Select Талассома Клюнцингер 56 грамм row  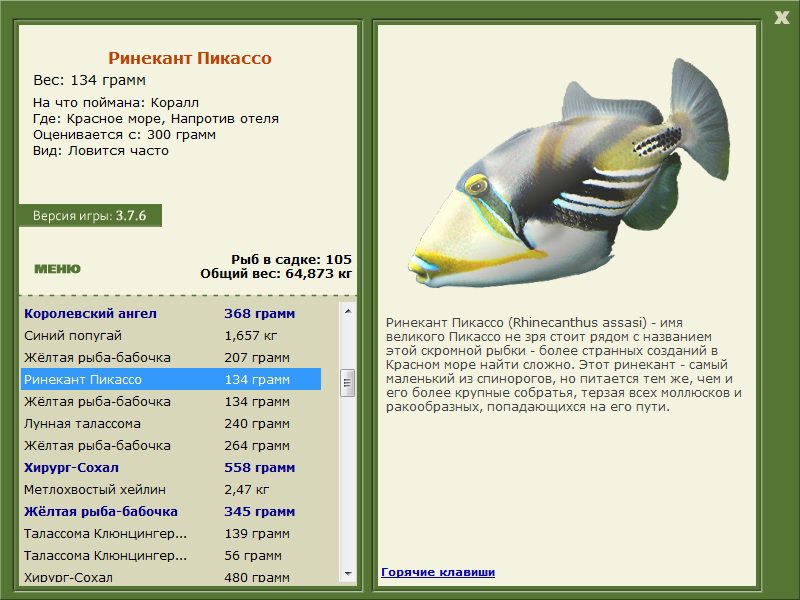pyautogui.click(x=171, y=555)
